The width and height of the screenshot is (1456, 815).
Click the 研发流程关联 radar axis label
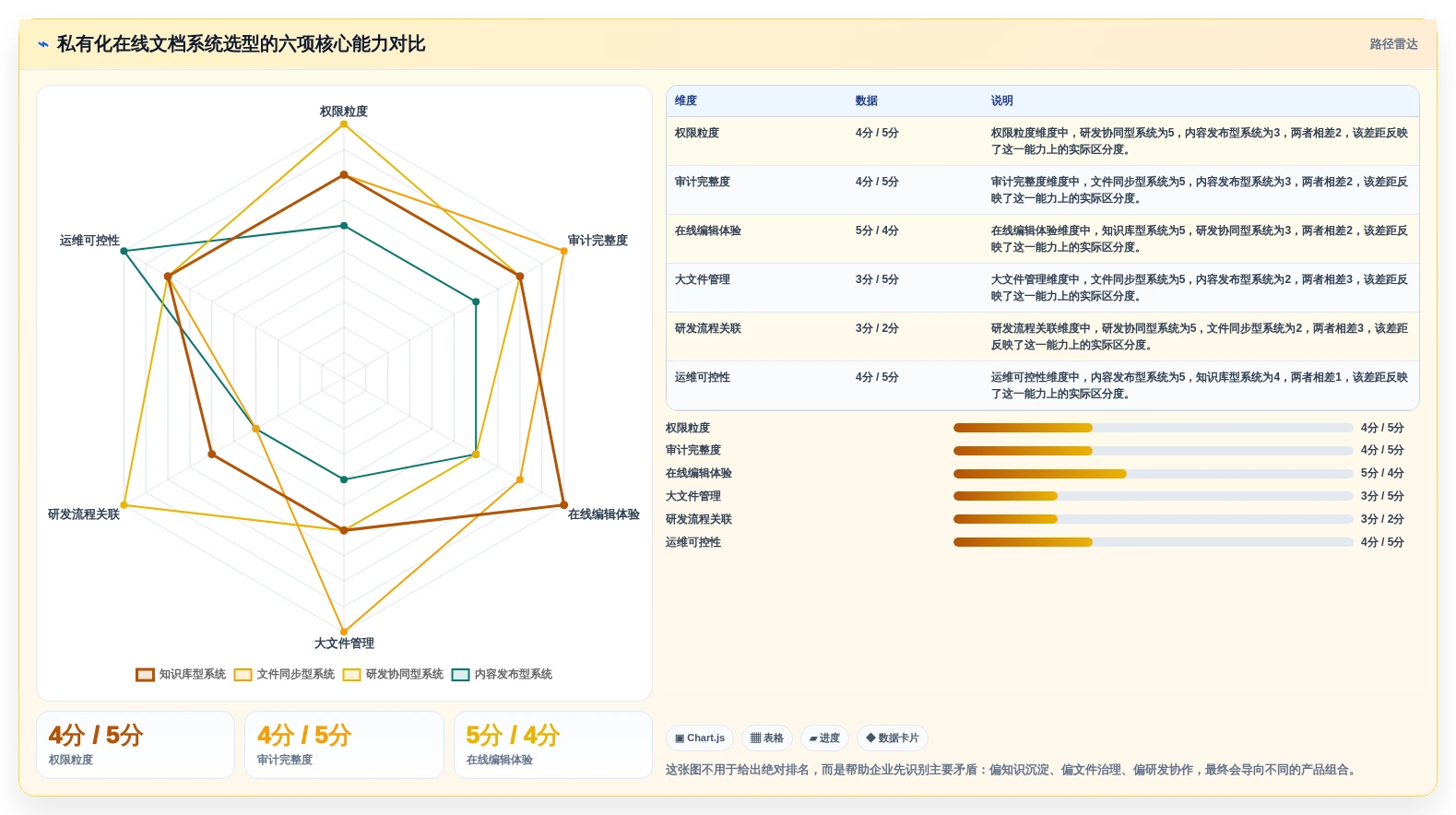point(84,514)
